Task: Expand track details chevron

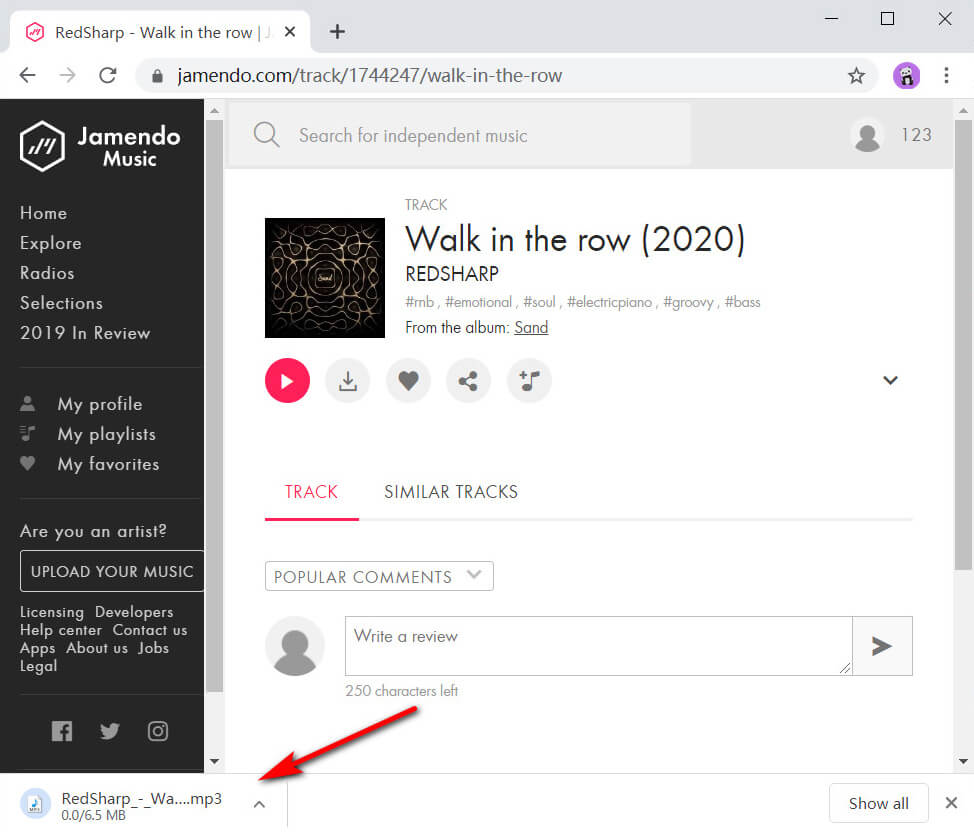Action: point(890,380)
